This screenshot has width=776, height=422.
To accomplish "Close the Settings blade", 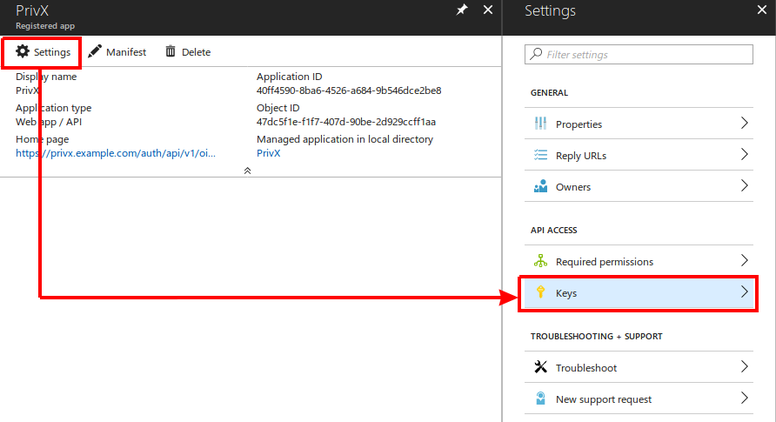I will point(762,10).
